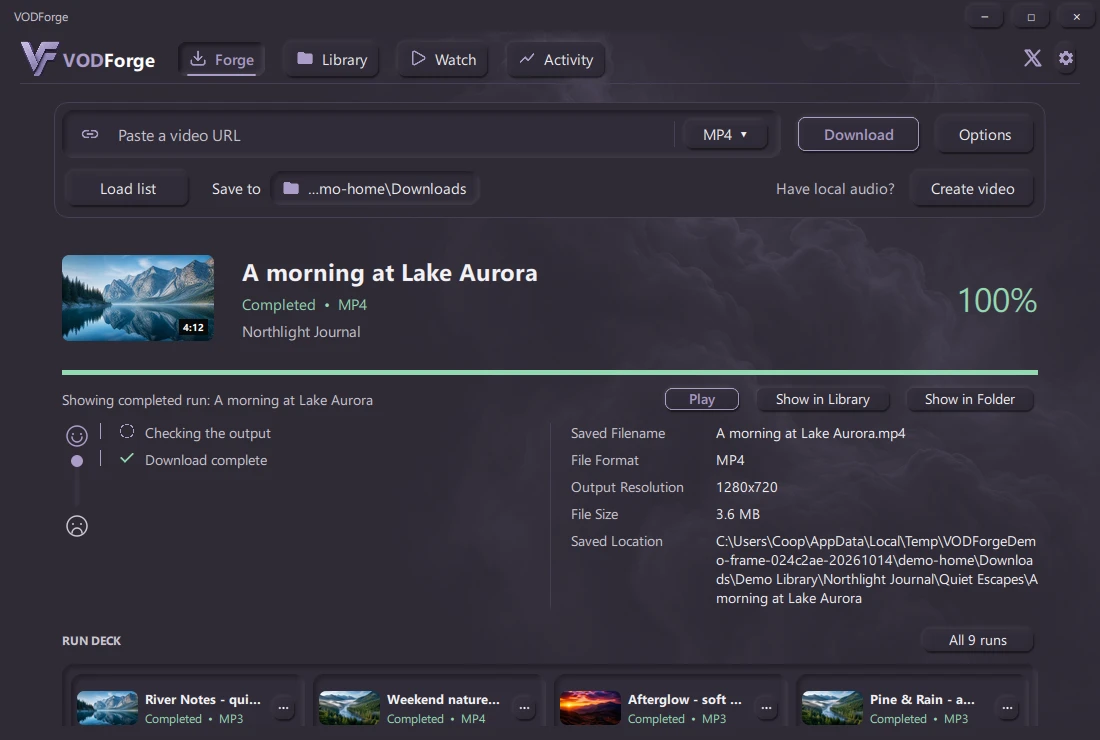The height and width of the screenshot is (740, 1100).
Task: Open the MP4 format dropdown
Action: [x=725, y=135]
